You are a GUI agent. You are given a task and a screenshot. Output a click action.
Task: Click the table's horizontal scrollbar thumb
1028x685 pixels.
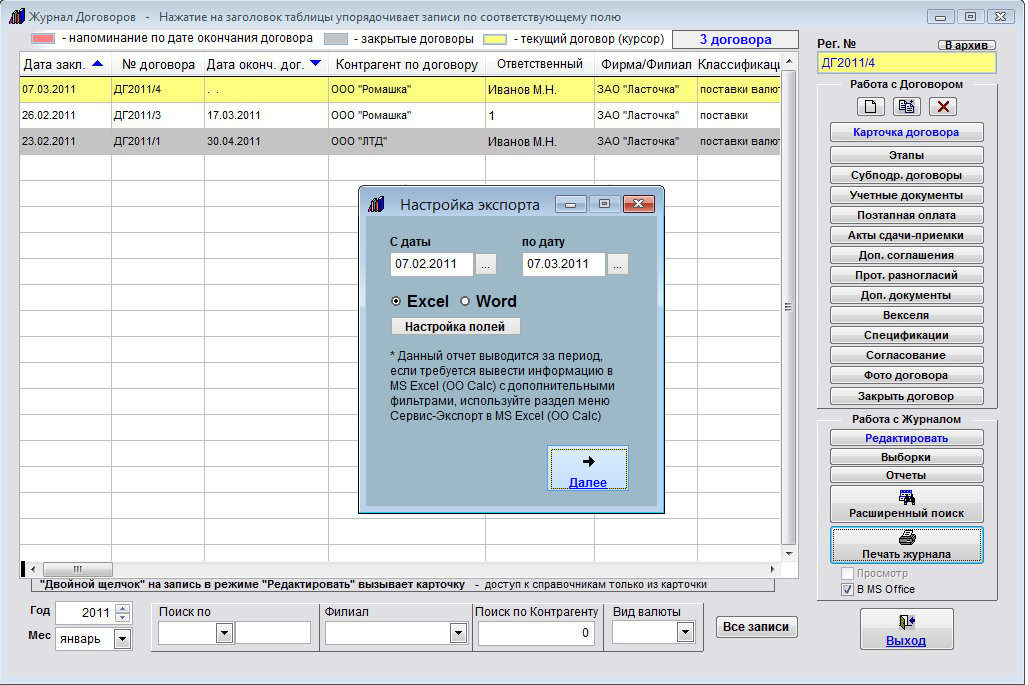click(x=77, y=569)
